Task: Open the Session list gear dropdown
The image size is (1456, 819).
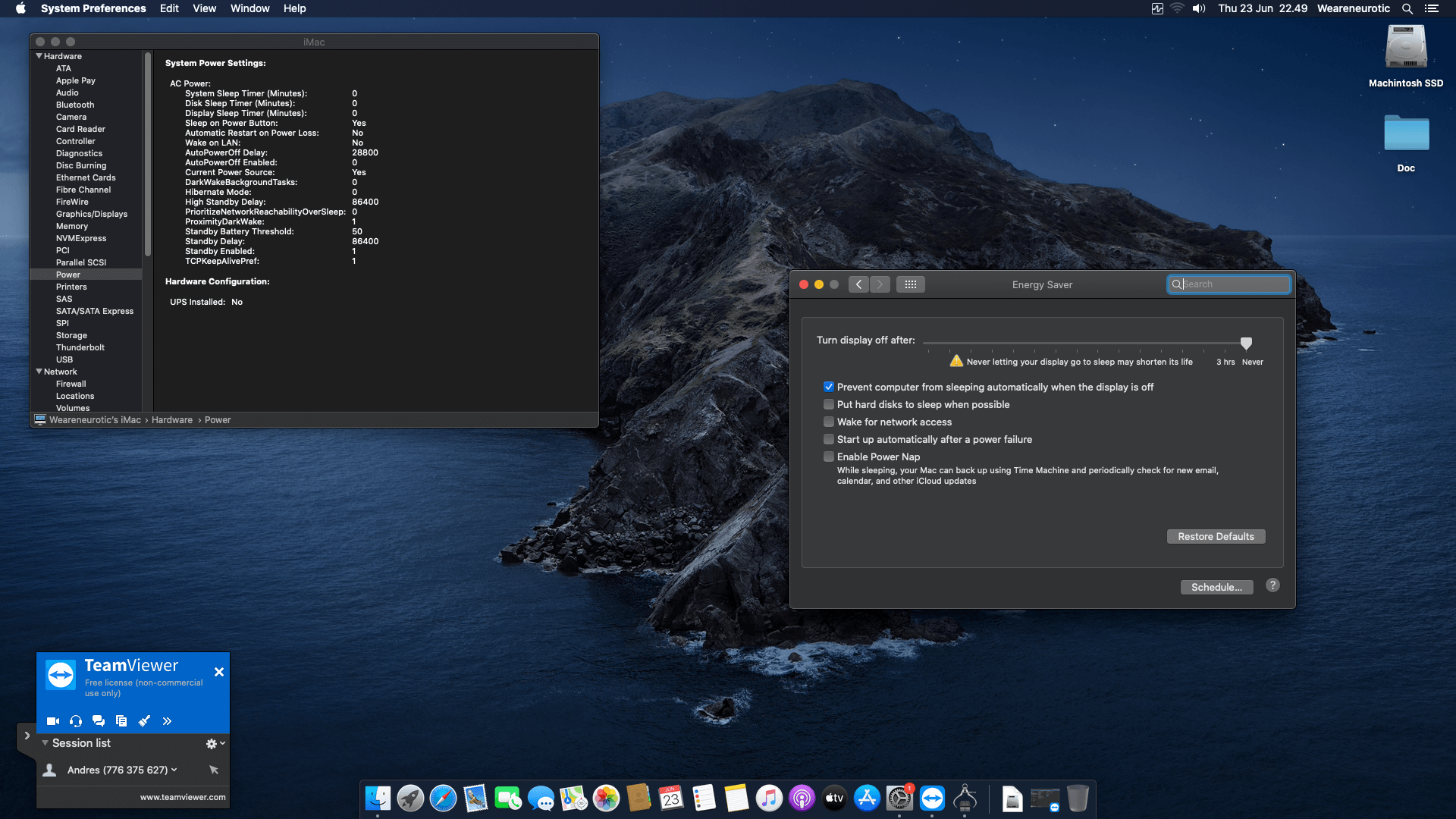Action: [215, 744]
